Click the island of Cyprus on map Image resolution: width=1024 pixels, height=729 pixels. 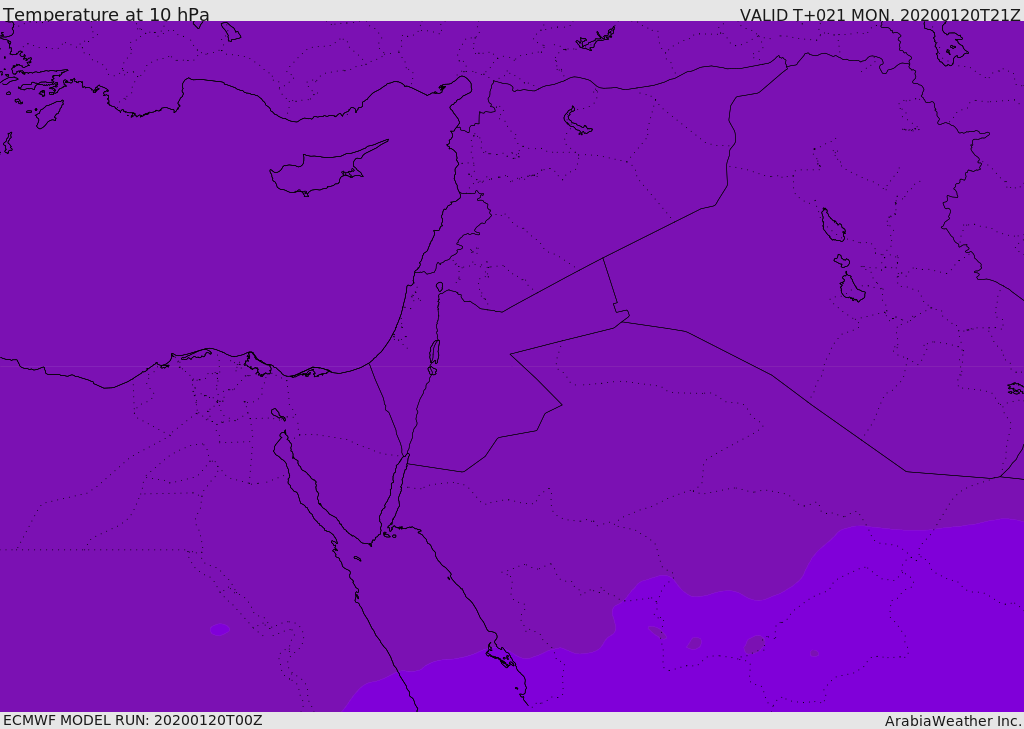pyautogui.click(x=327, y=169)
